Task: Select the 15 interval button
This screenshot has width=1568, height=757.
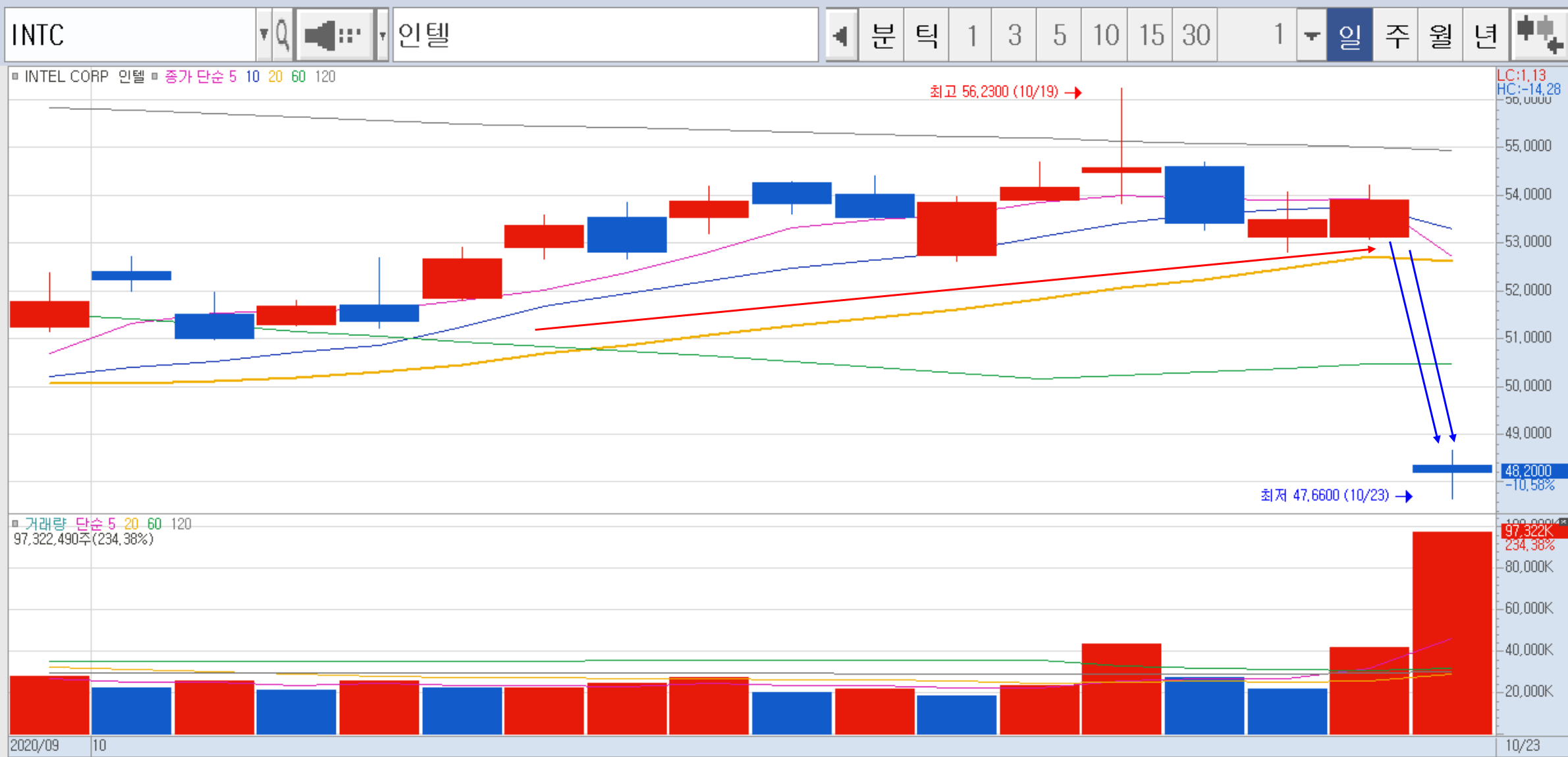Action: [1151, 35]
